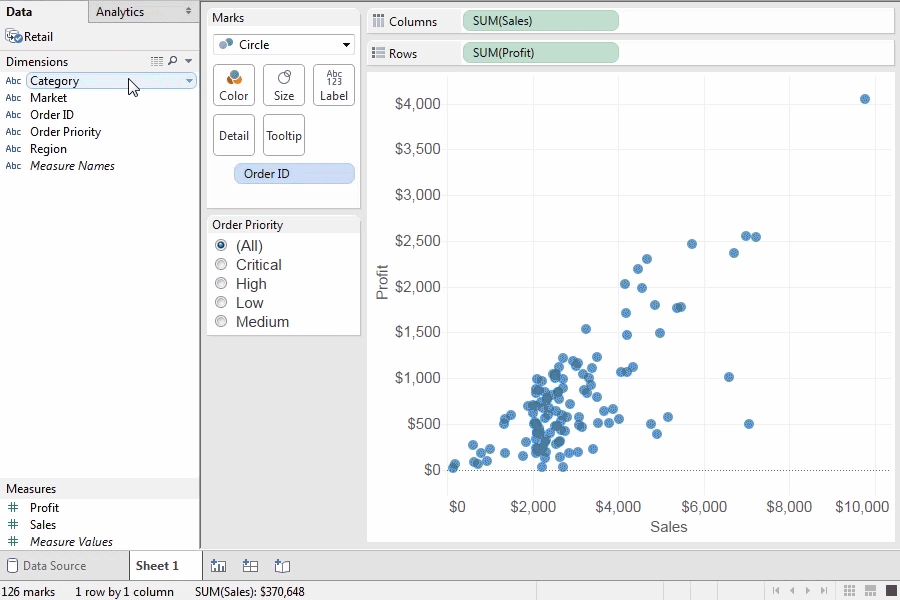This screenshot has width=900, height=600.
Task: Open the Data Source tab
Action: [54, 566]
